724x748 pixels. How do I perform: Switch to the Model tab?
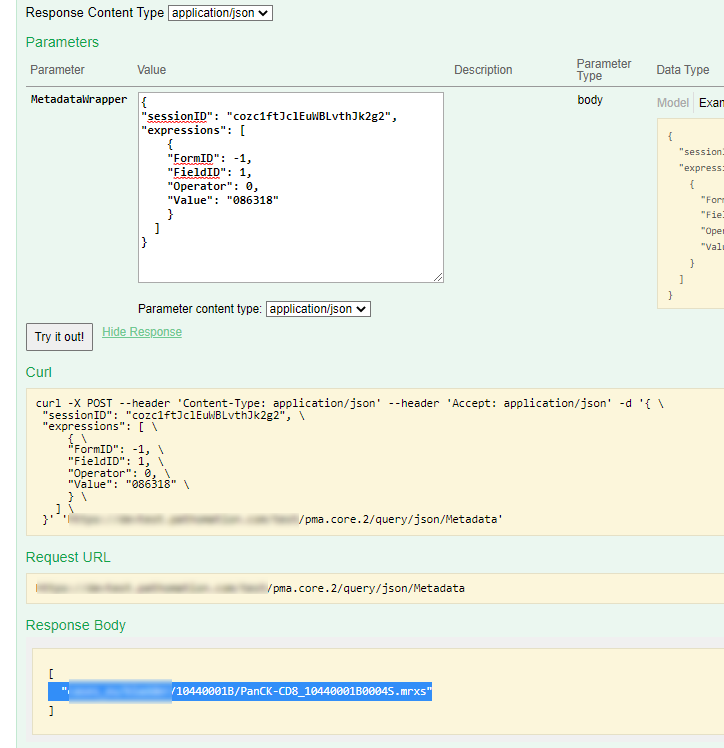[672, 103]
